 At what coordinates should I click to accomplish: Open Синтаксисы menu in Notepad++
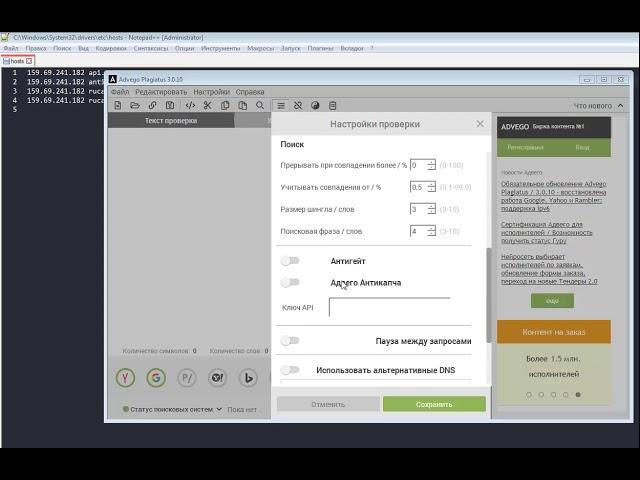[151, 48]
